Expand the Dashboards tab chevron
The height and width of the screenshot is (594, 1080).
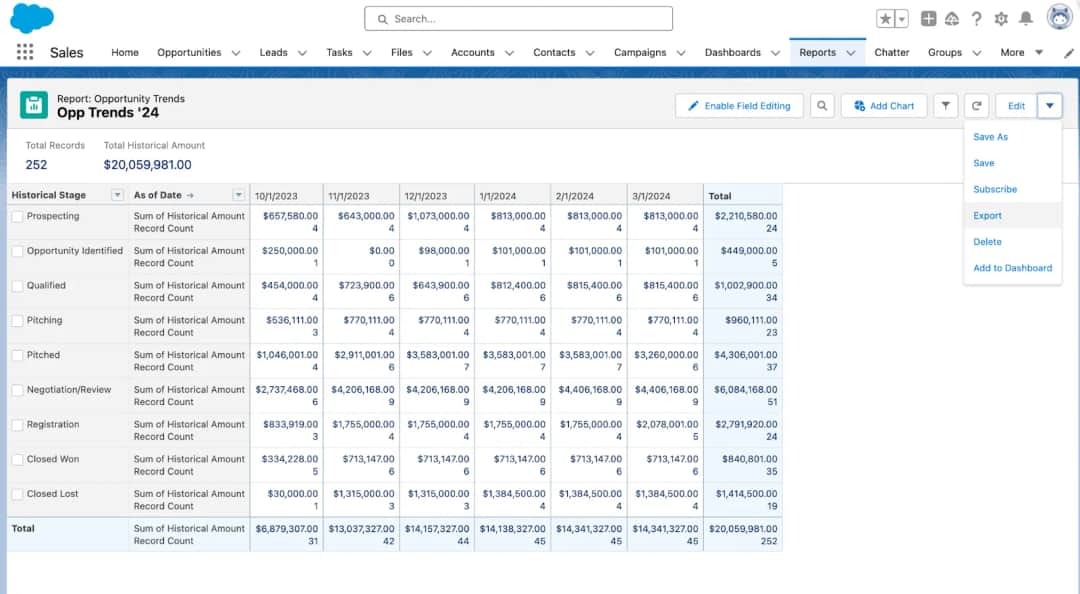[775, 53]
